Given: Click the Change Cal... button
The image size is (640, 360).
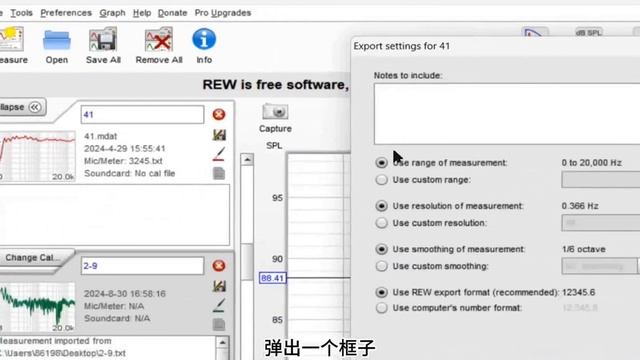Looking at the screenshot, I should pyautogui.click(x=33, y=258).
